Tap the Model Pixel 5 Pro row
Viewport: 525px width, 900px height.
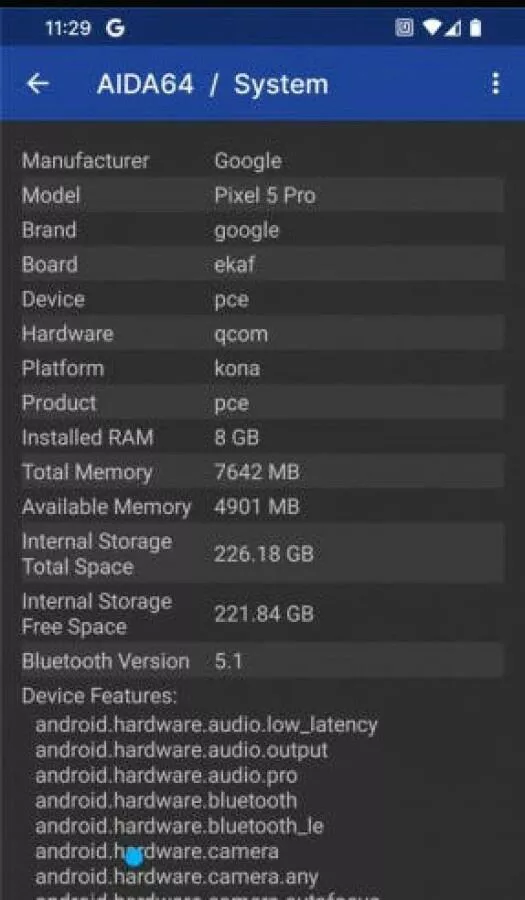coord(262,195)
